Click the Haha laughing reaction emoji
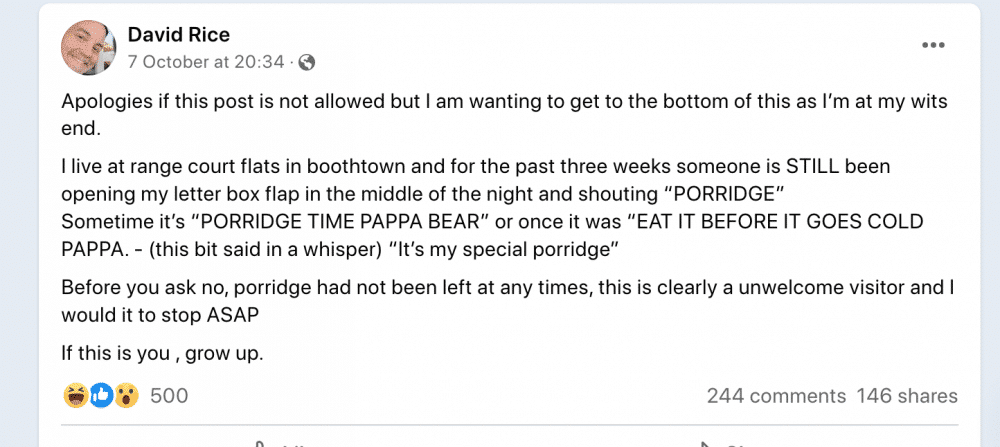1000x447 pixels. point(75,396)
